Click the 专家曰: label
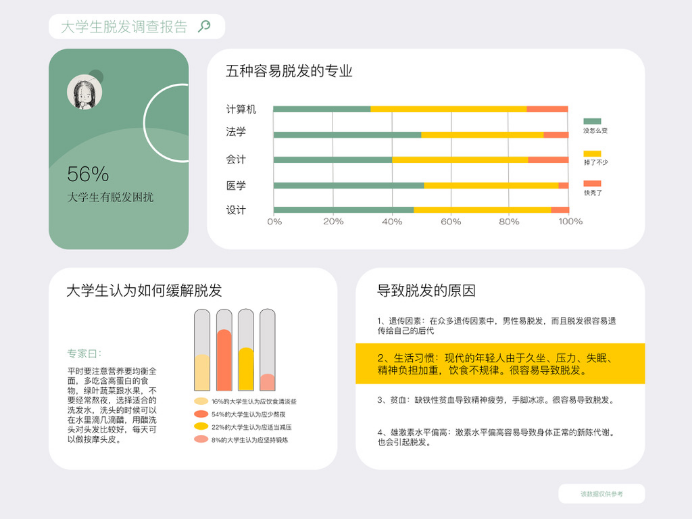Screen dimensions: 692x519 coord(84,354)
